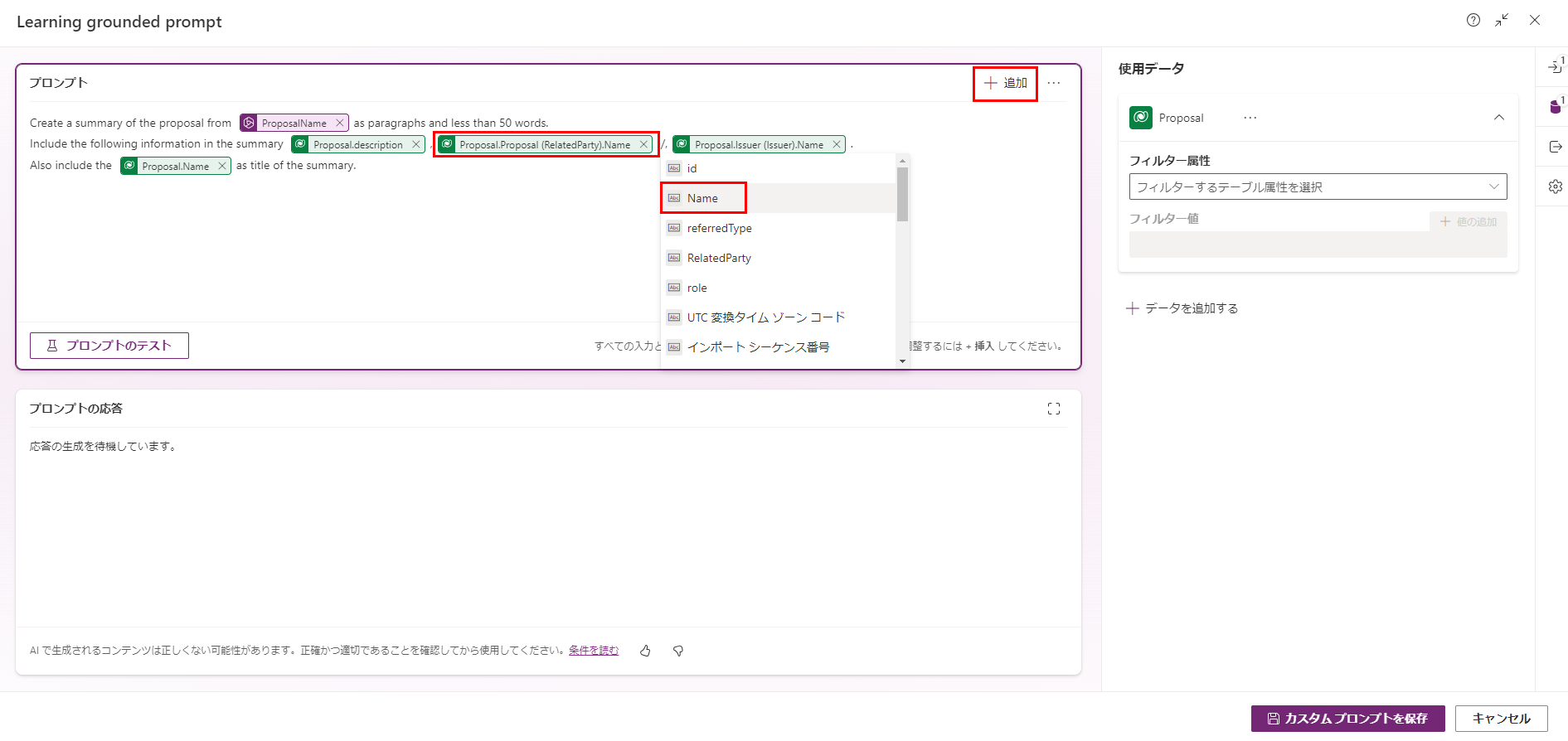Open the help question mark icon
This screenshot has width=1568, height=741.
click(x=1473, y=21)
